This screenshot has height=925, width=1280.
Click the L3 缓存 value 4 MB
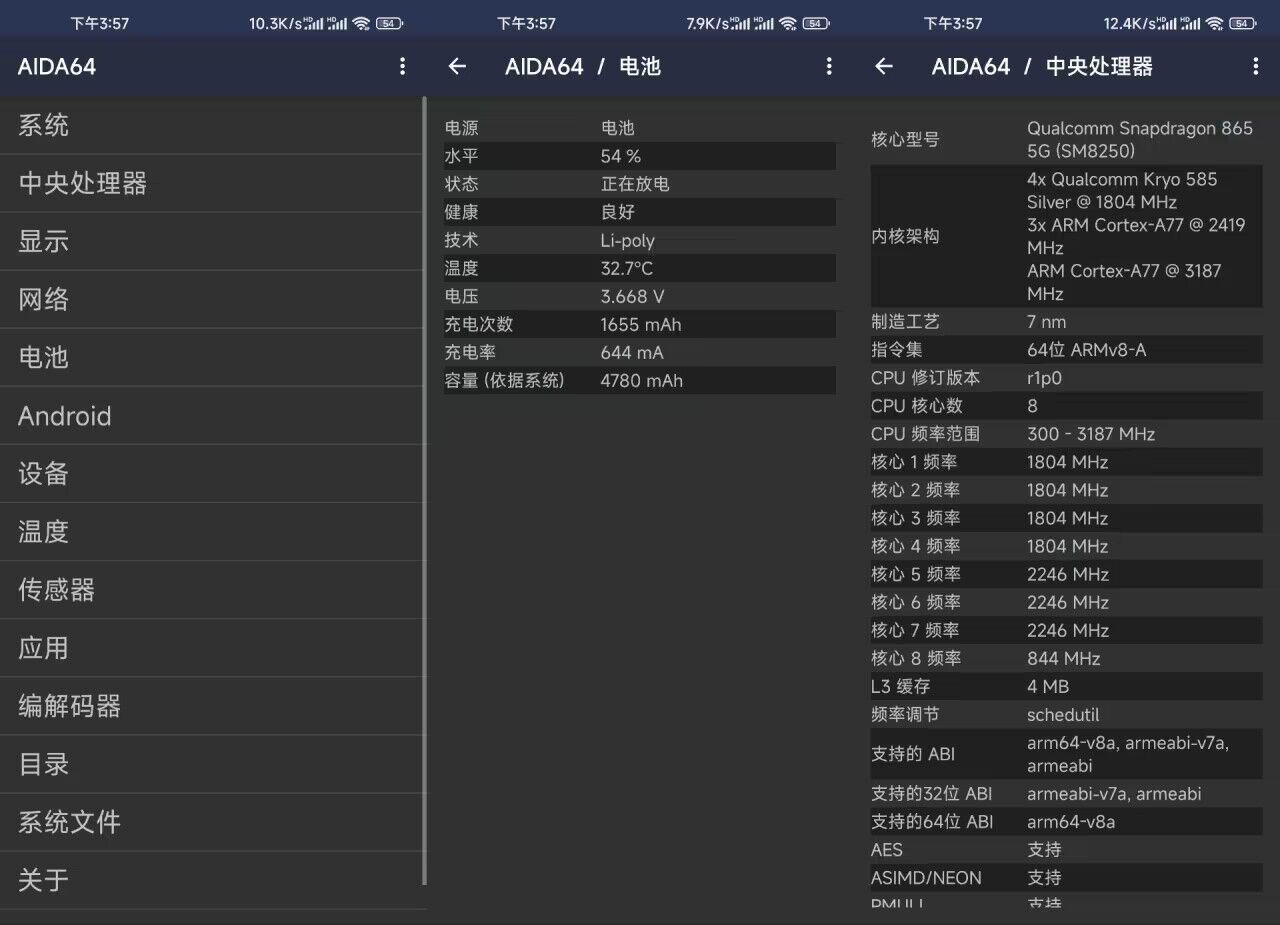coord(1048,686)
